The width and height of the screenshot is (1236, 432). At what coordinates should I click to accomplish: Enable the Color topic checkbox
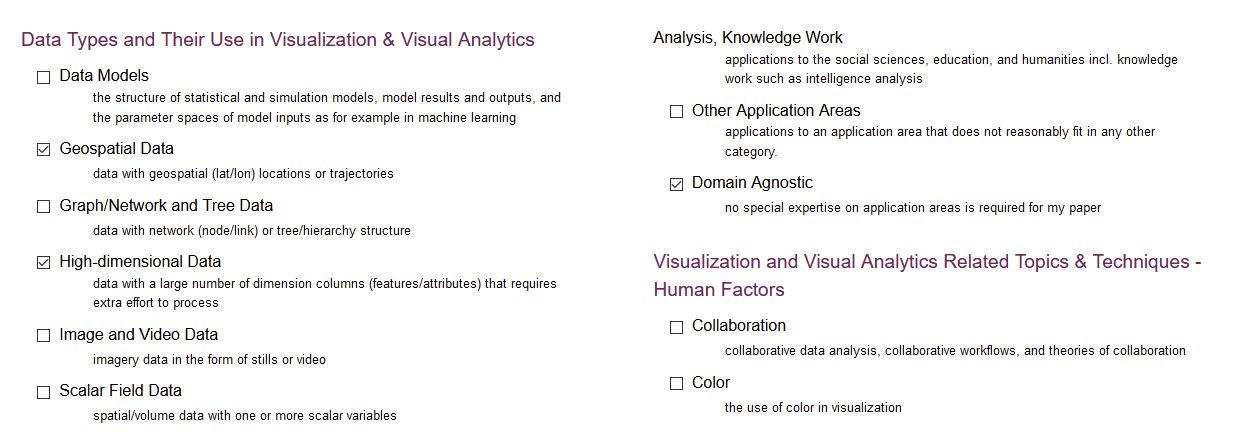click(x=676, y=384)
